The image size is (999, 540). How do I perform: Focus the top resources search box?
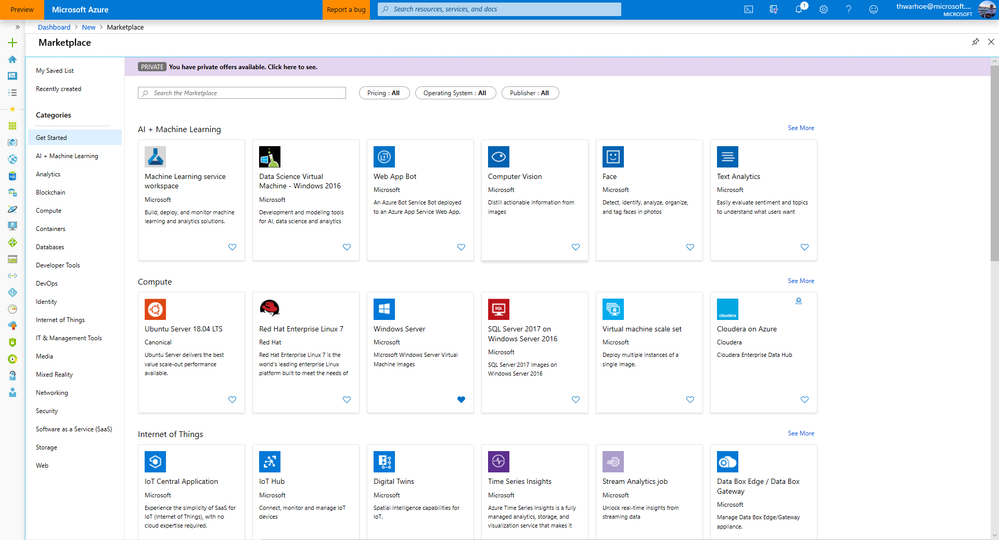pos(499,10)
